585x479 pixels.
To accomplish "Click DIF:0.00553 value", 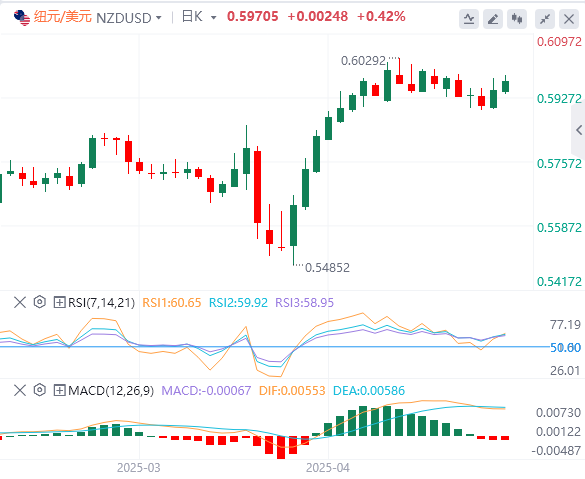I will coord(292,391).
